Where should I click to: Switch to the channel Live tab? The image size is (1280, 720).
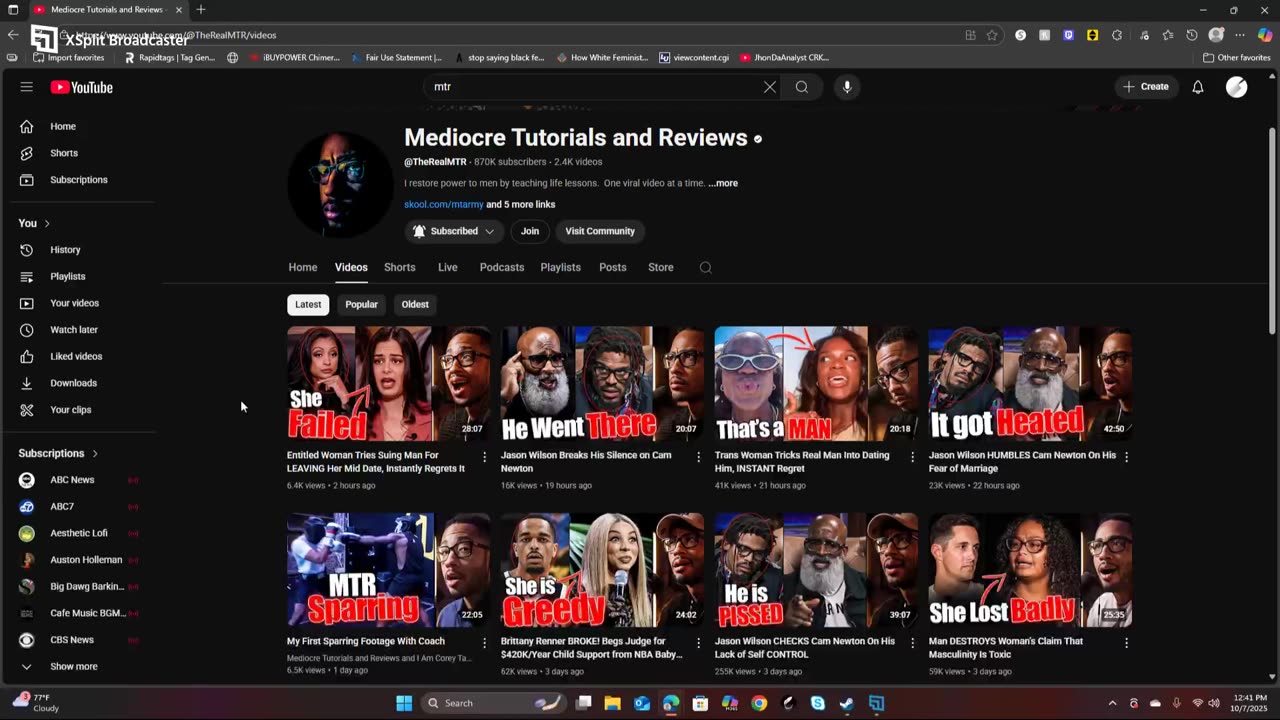point(448,267)
